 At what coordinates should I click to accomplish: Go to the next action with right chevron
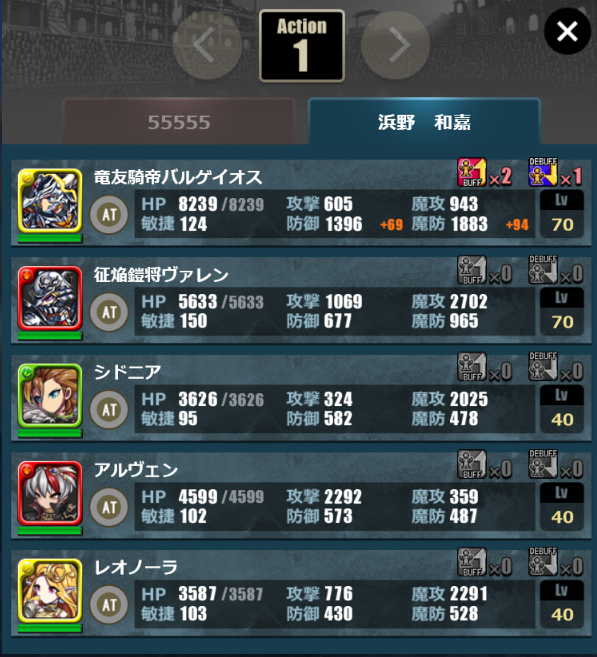click(395, 45)
